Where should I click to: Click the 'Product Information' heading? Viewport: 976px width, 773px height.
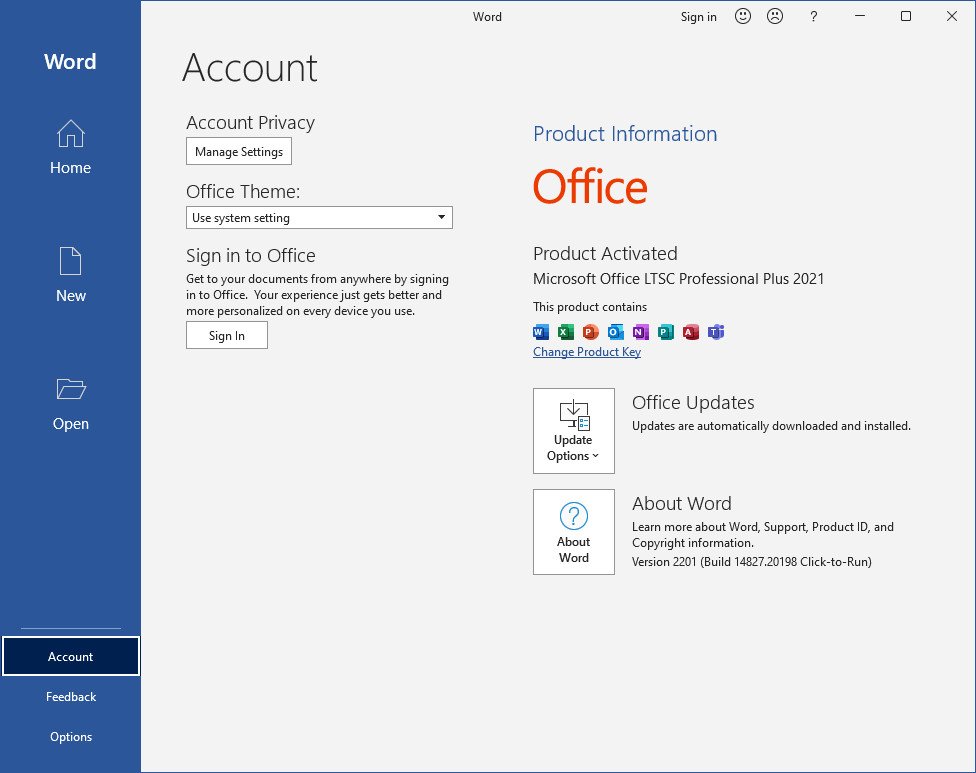pos(625,134)
